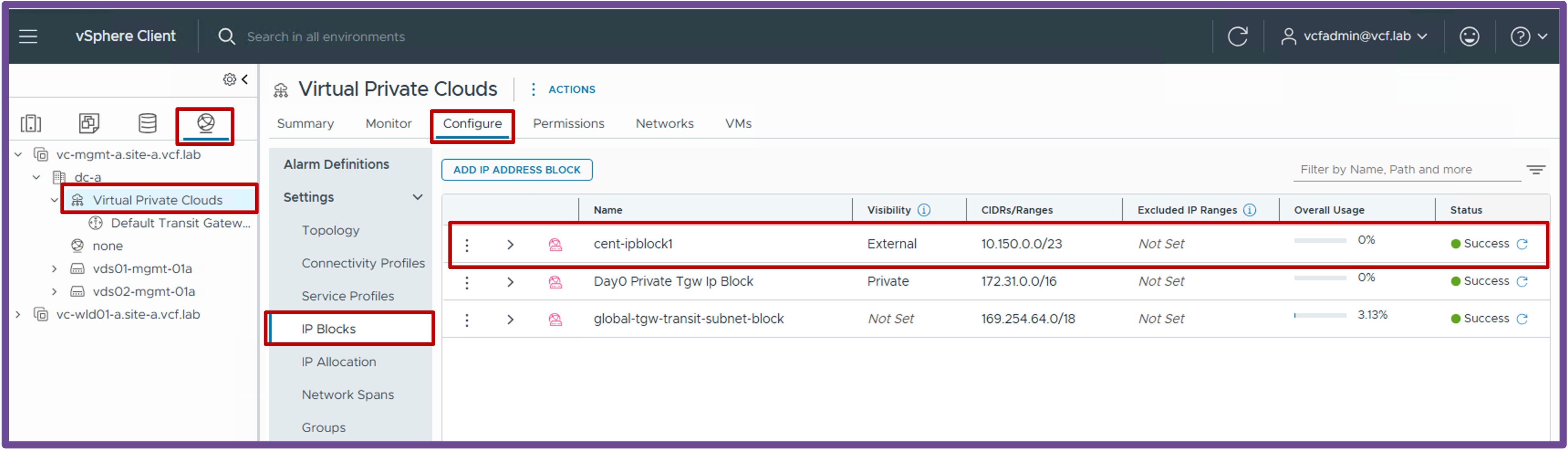1568x449 pixels.
Task: Open the Configure tab
Action: [x=472, y=124]
